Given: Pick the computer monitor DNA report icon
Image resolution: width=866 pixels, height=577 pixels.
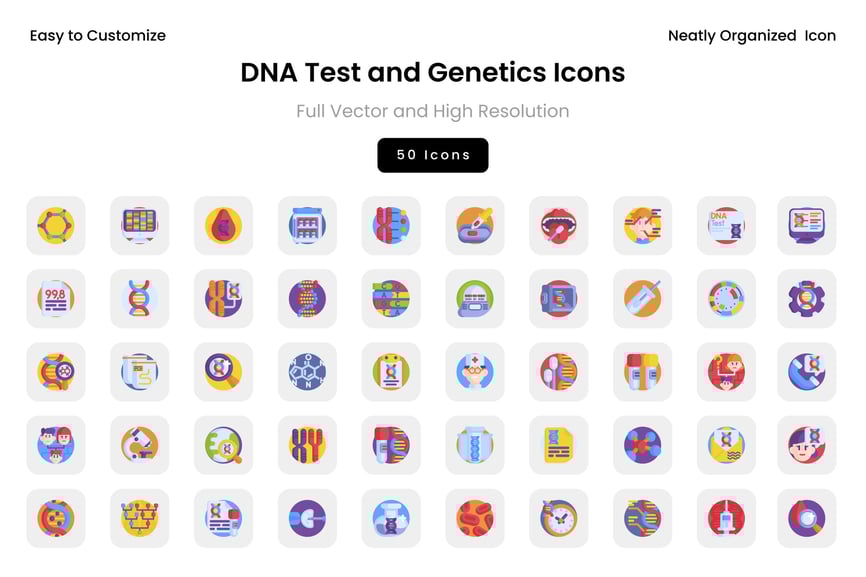Looking at the screenshot, I should (806, 225).
